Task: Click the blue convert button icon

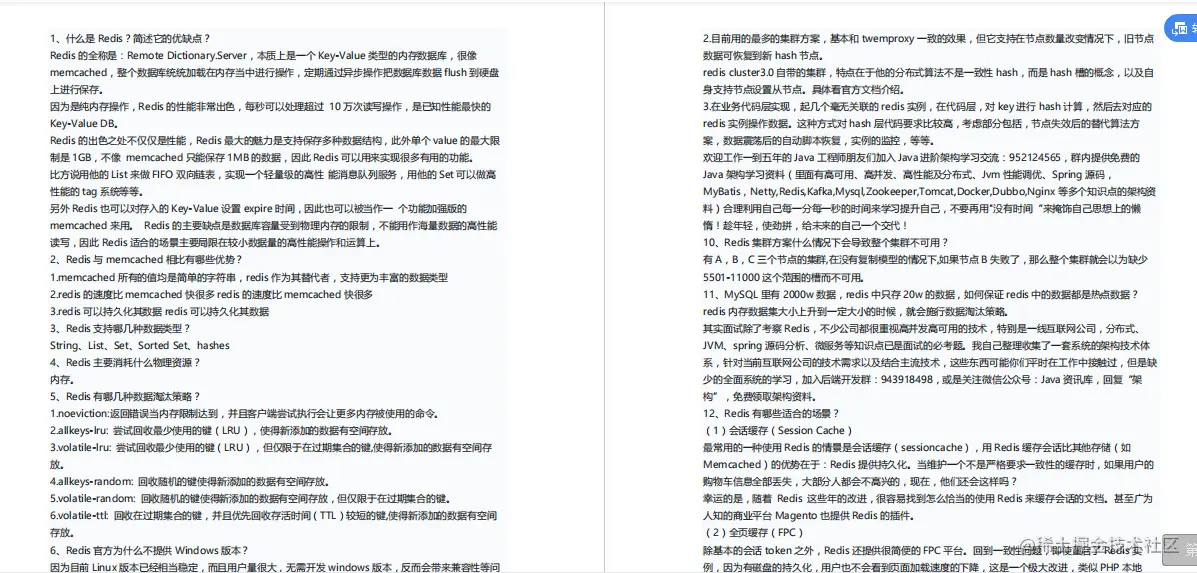Action: click(x=1181, y=27)
